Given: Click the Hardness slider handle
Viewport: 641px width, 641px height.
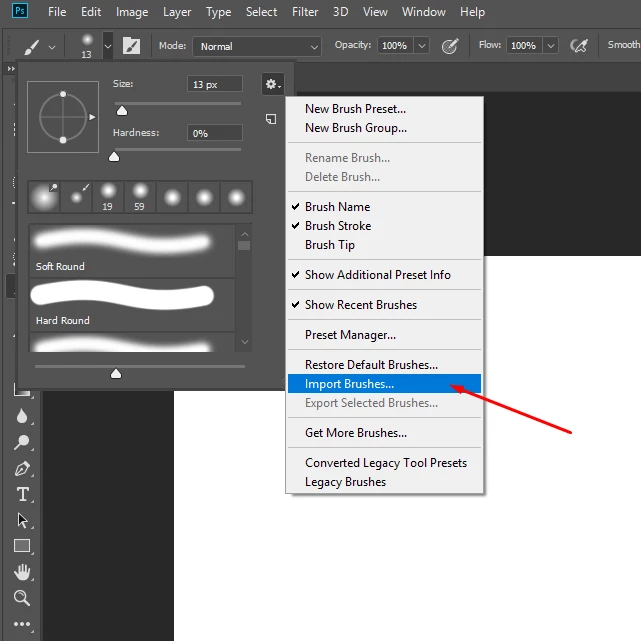Looking at the screenshot, I should pyautogui.click(x=114, y=157).
